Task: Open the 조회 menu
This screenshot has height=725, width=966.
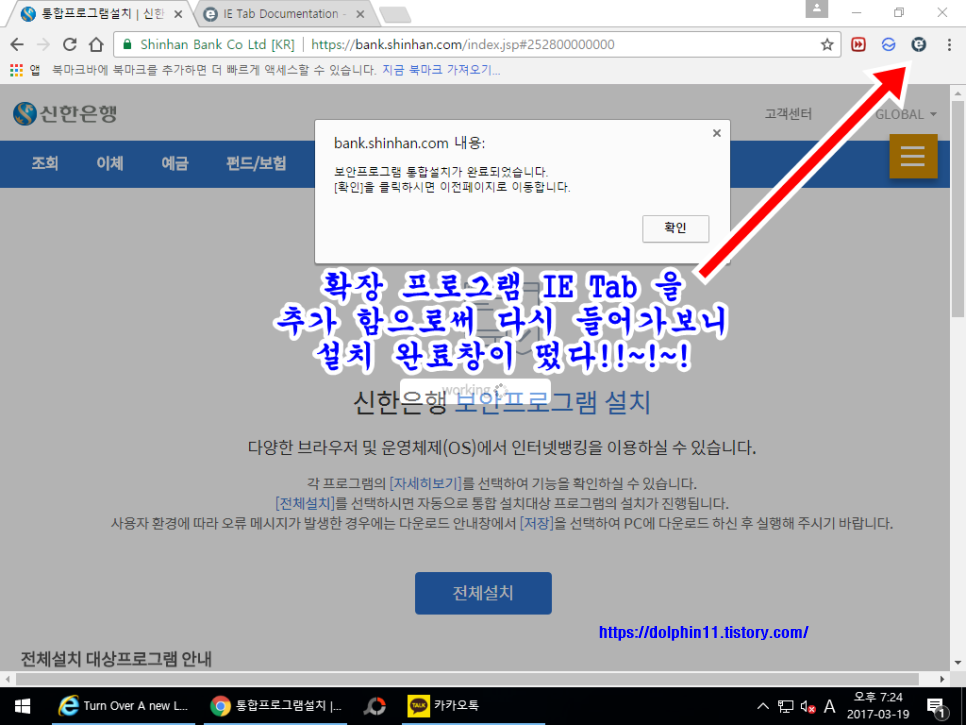Action: pyautogui.click(x=45, y=163)
